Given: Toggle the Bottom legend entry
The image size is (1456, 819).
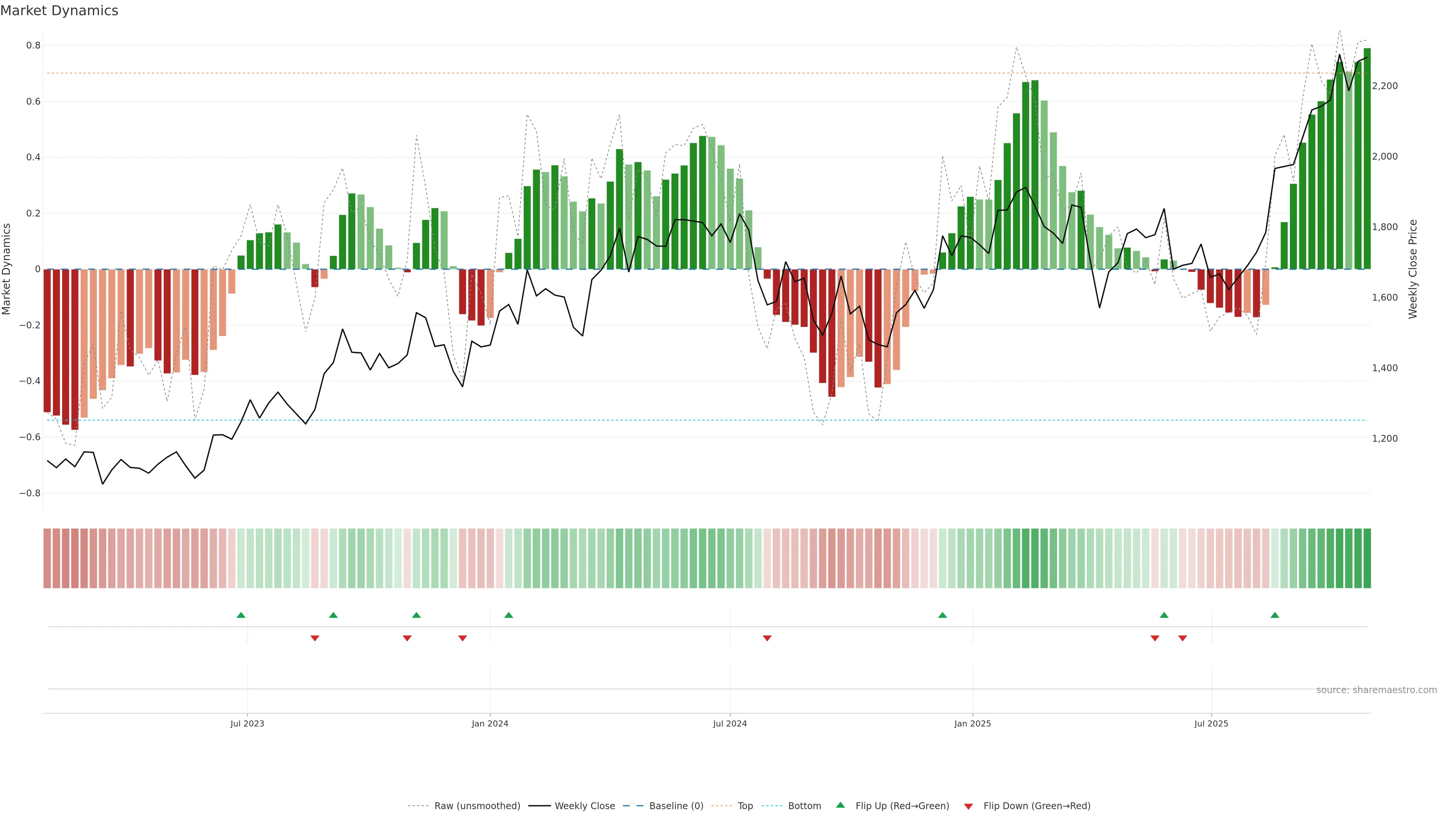Looking at the screenshot, I should [804, 806].
